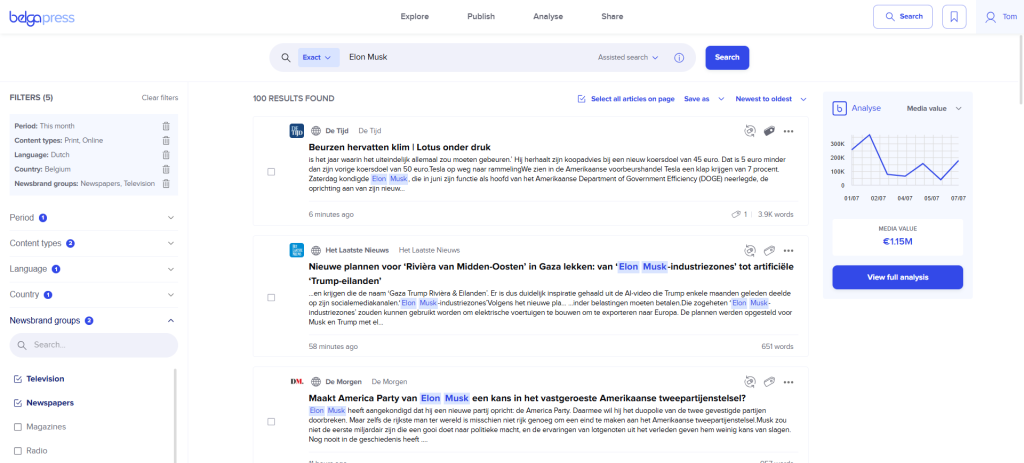This screenshot has width=1024, height=463.
Task: Delete the Period filter with its trash icon
Action: (x=166, y=126)
